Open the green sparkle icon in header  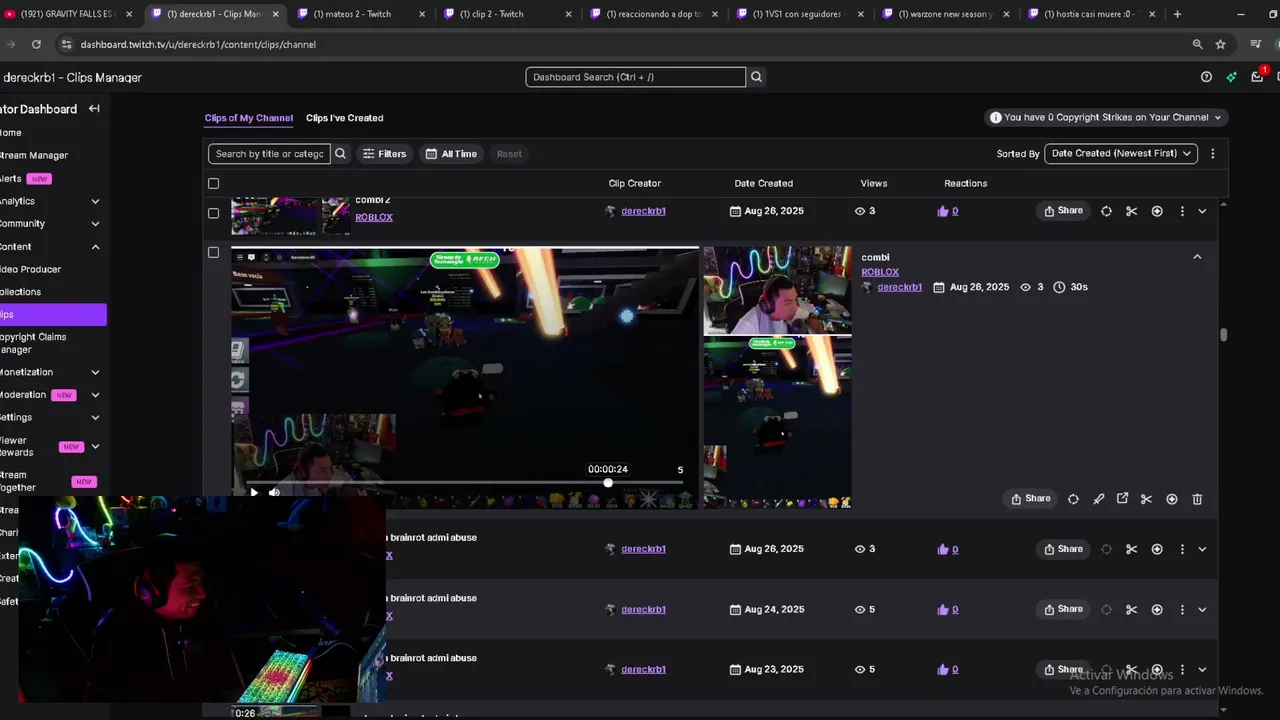pos(1231,77)
